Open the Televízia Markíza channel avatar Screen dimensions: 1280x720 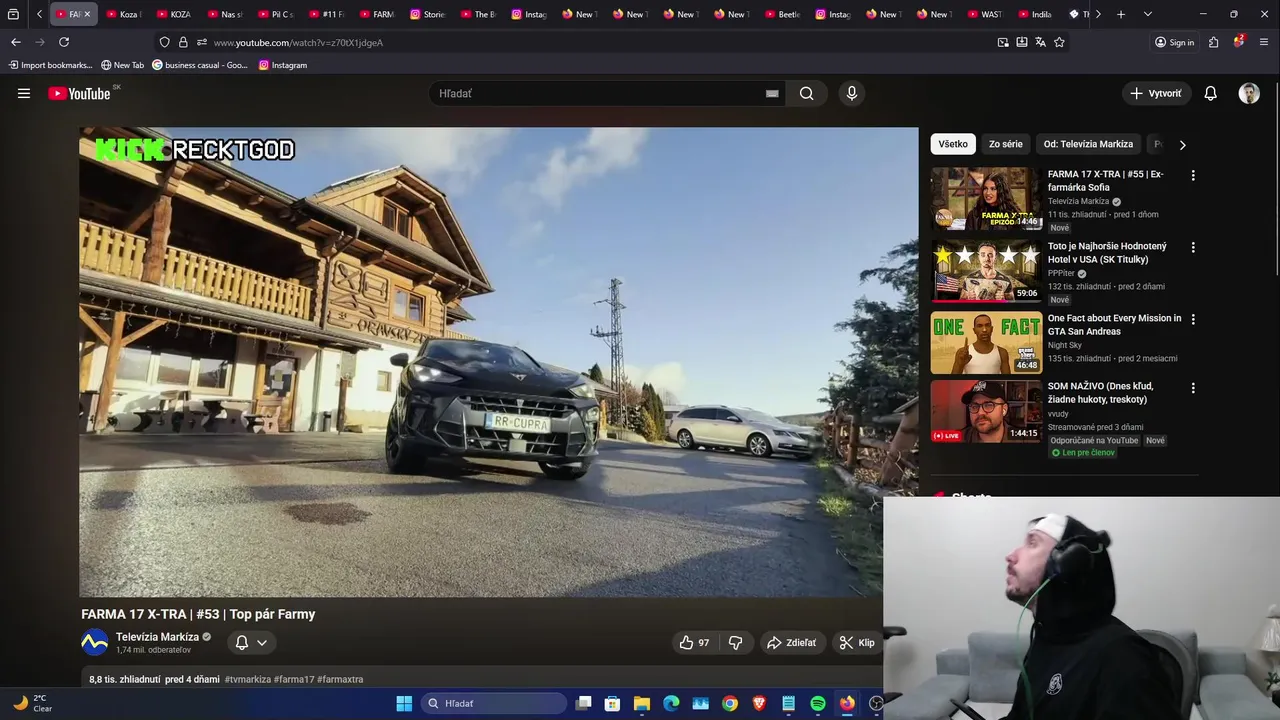click(95, 643)
